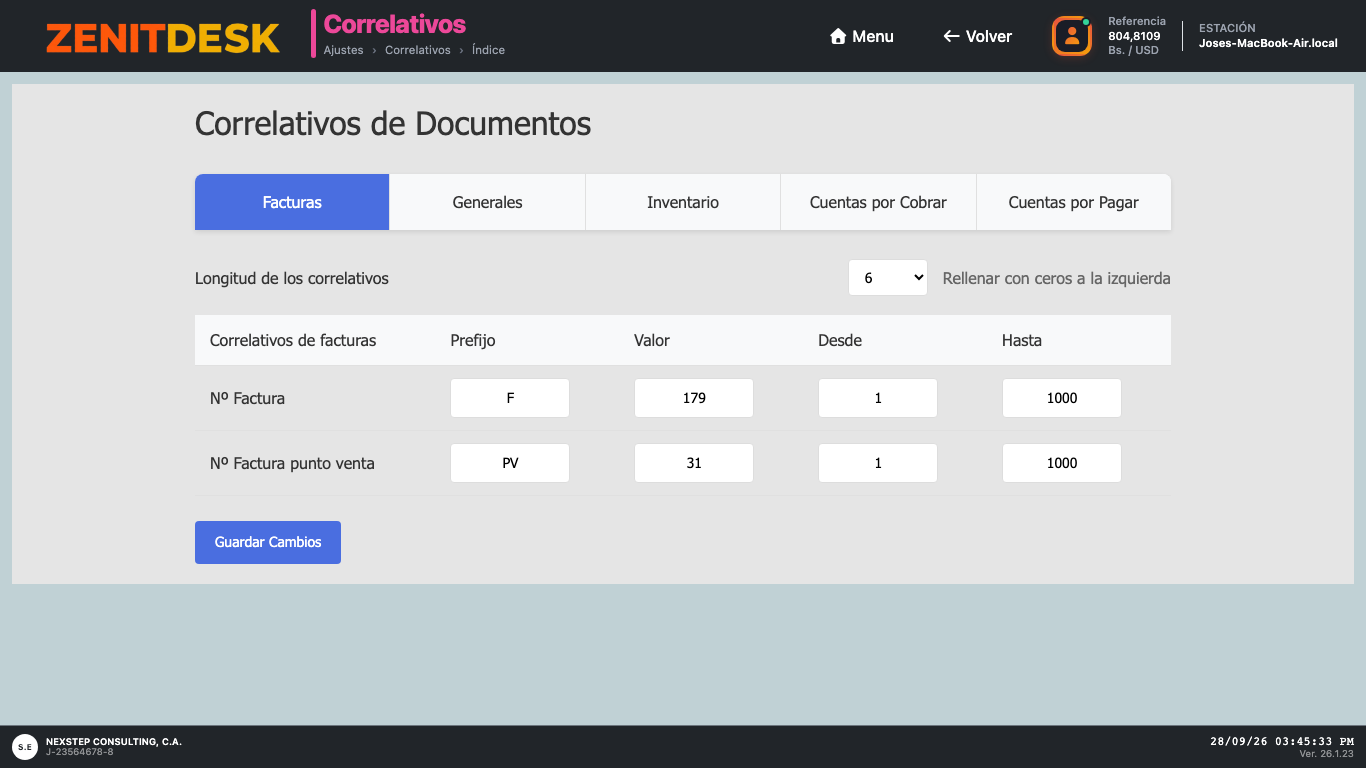Click the ESTACIÓN label in header
The image size is (1366, 768).
1227,28
